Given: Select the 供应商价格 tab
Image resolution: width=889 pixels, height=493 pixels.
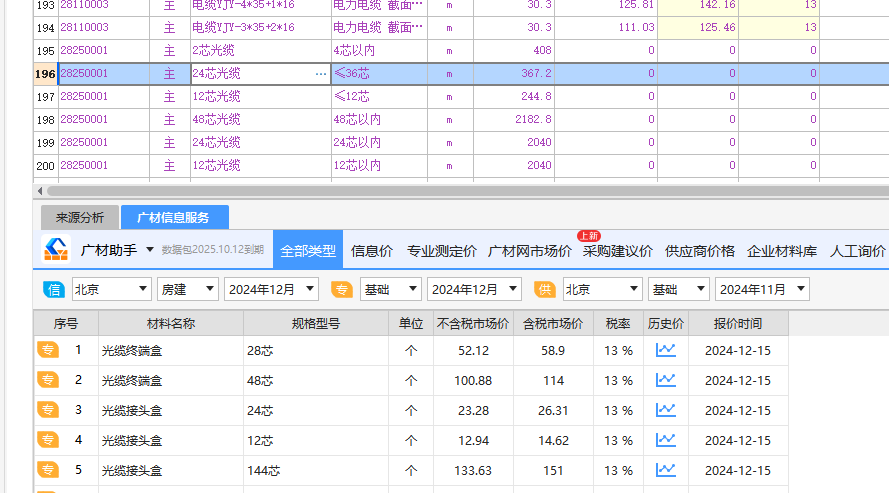Looking at the screenshot, I should click(x=700, y=250).
